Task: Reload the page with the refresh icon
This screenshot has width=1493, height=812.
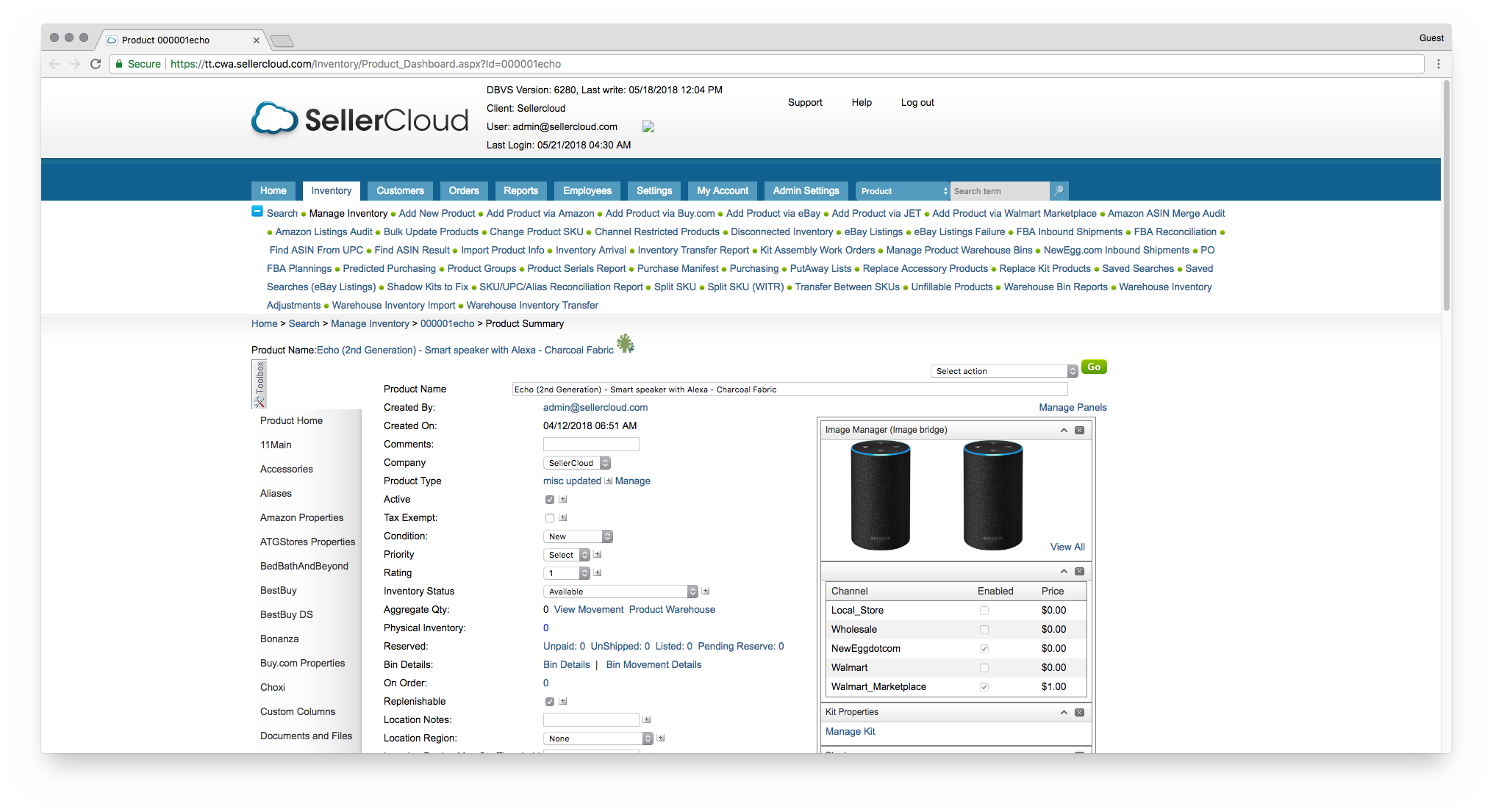Action: (96, 64)
